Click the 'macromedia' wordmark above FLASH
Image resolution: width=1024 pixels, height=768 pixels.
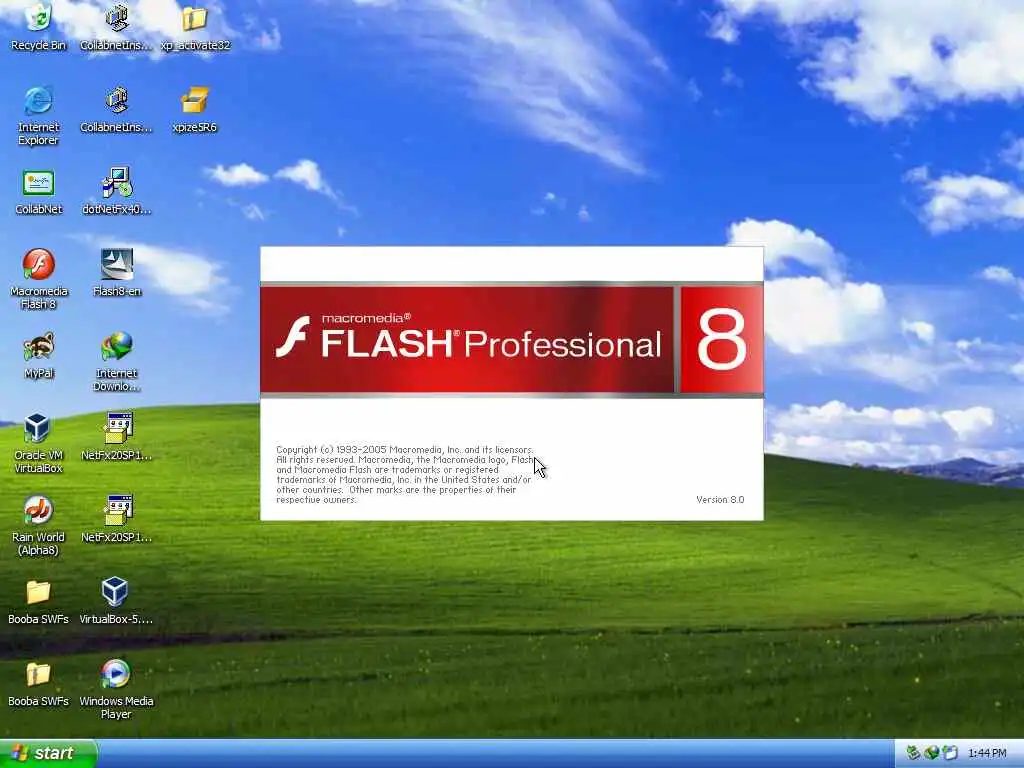pyautogui.click(x=366, y=318)
